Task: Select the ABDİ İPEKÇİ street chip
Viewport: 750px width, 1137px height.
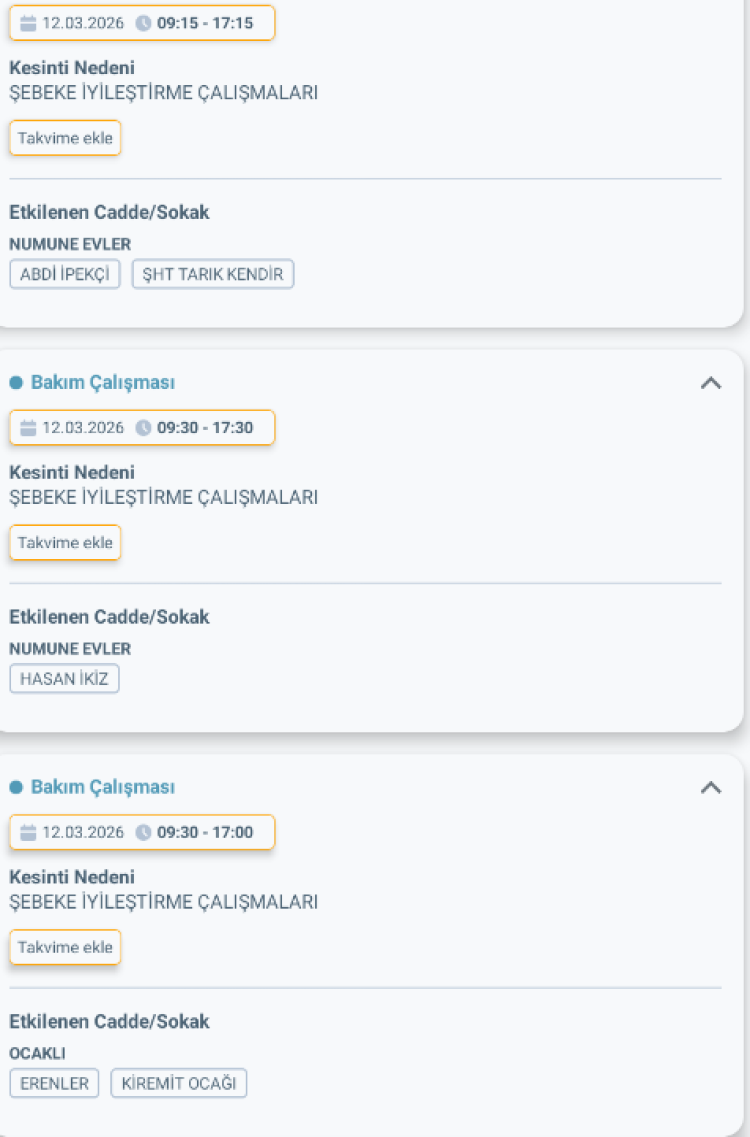Action: point(65,274)
